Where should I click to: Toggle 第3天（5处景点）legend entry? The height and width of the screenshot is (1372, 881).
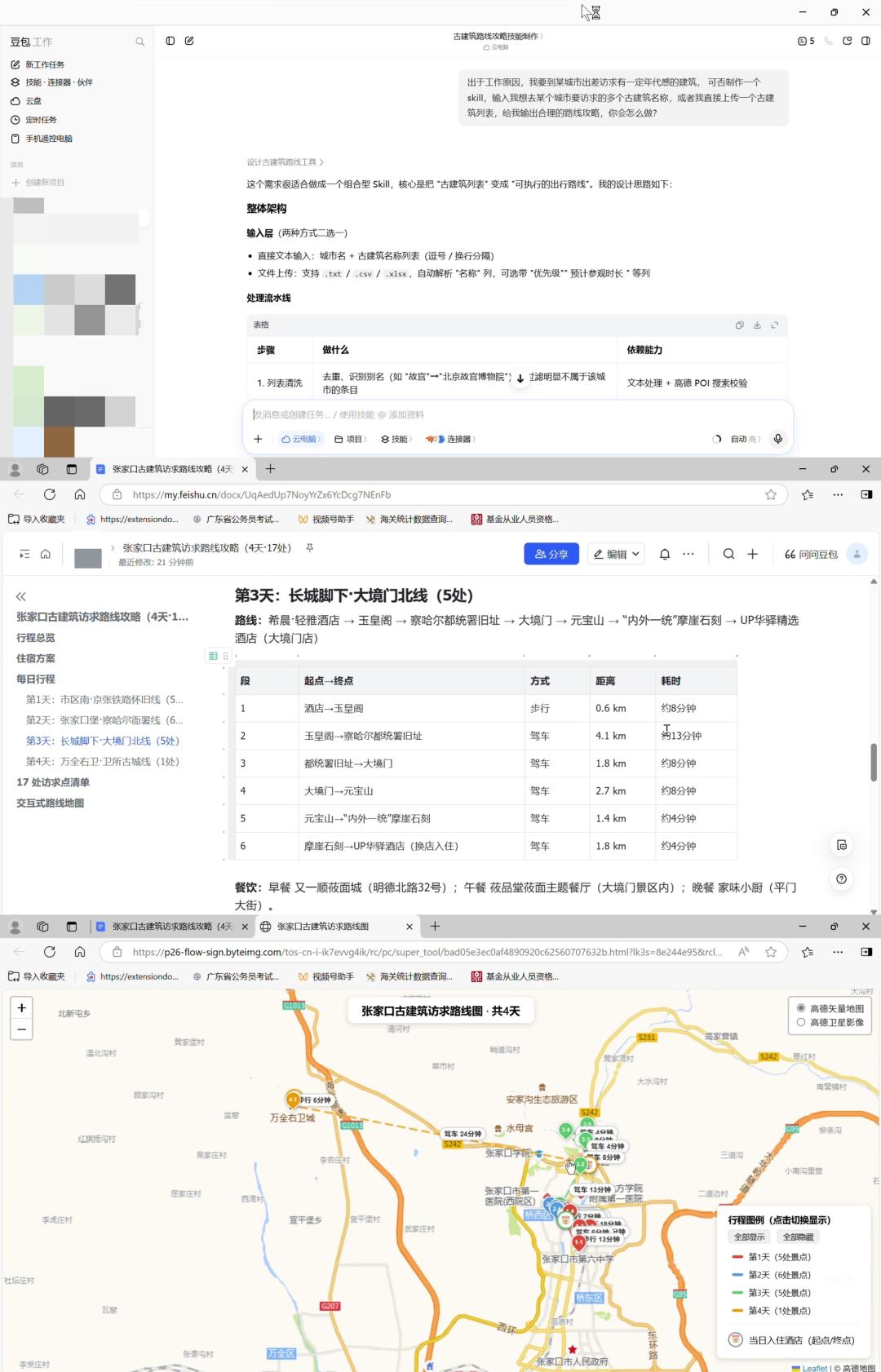(772, 1293)
